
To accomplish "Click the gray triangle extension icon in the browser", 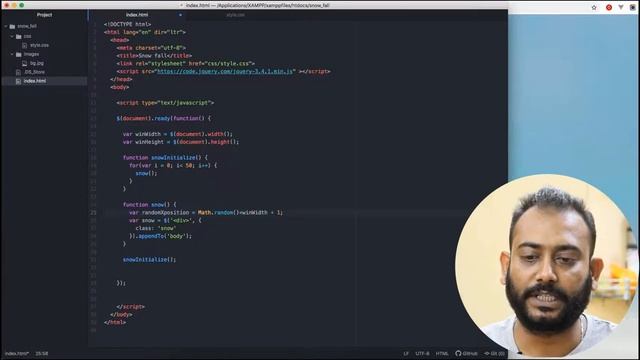I will click(x=621, y=7).
